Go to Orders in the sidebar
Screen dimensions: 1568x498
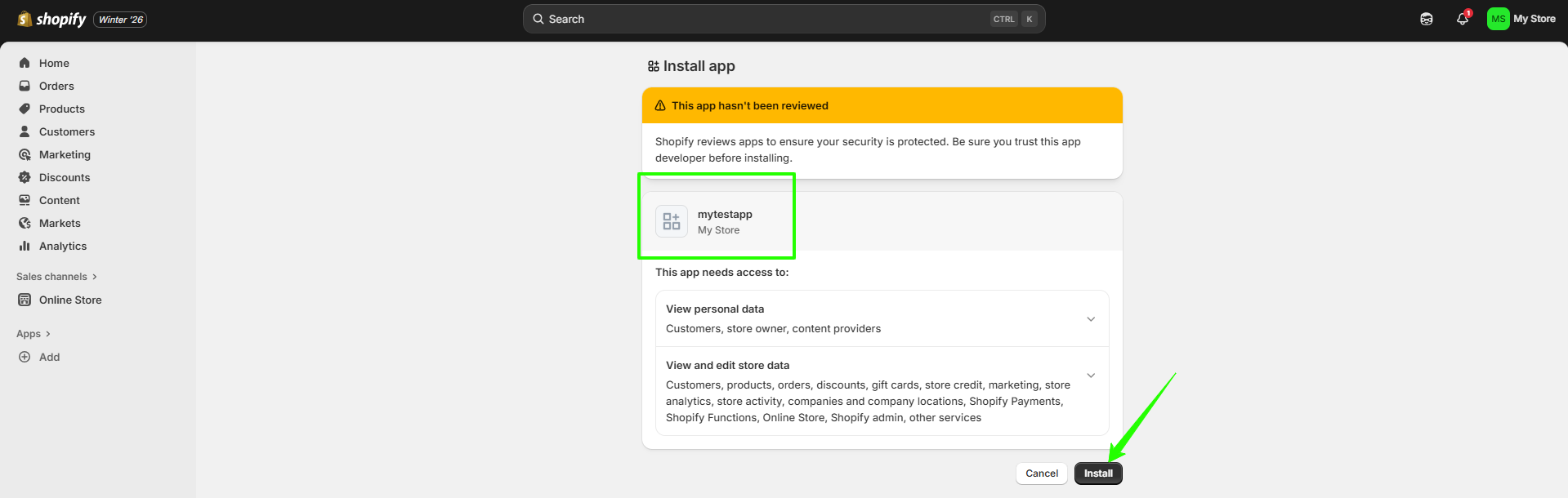[x=56, y=86]
